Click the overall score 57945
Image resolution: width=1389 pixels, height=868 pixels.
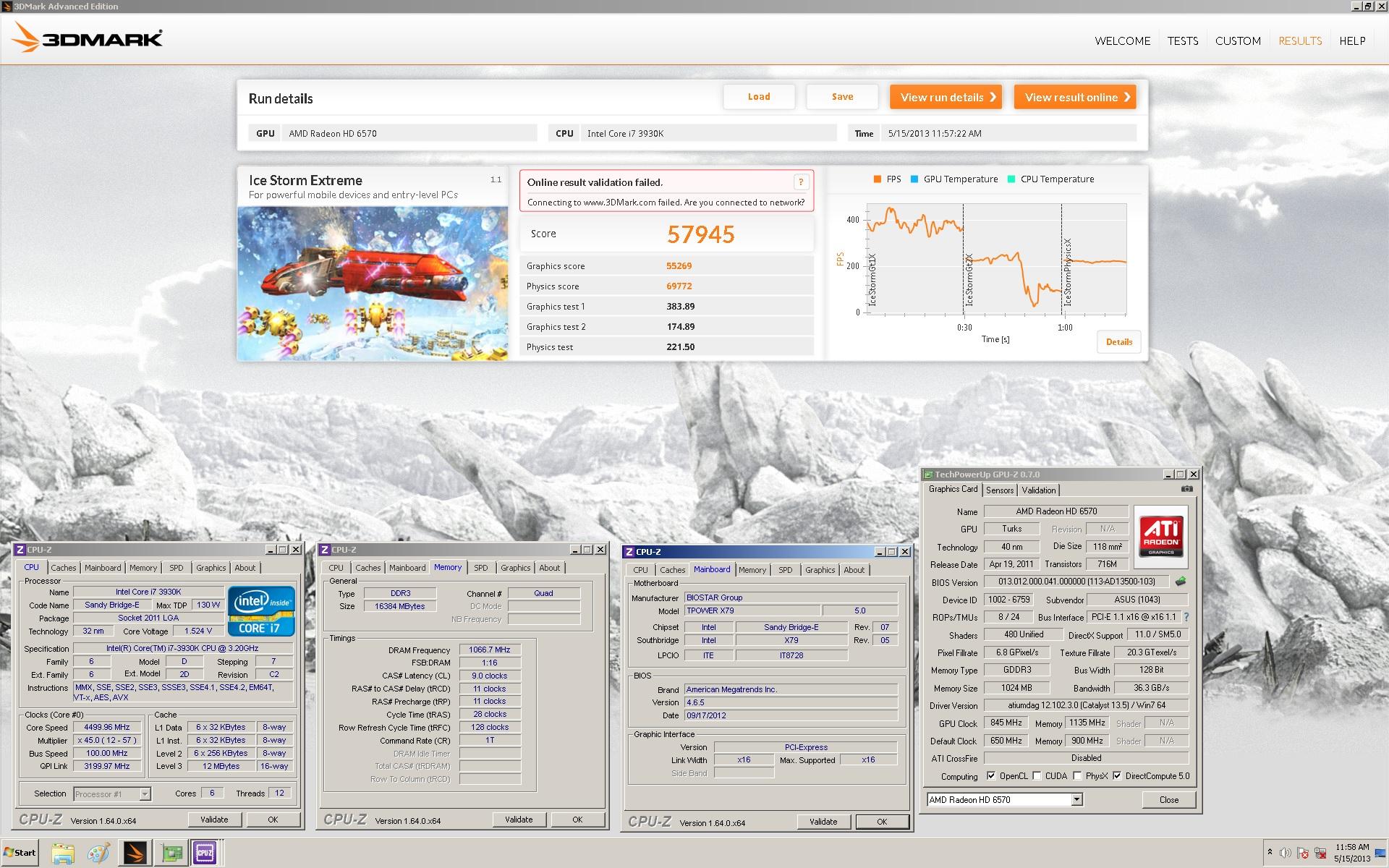[700, 234]
